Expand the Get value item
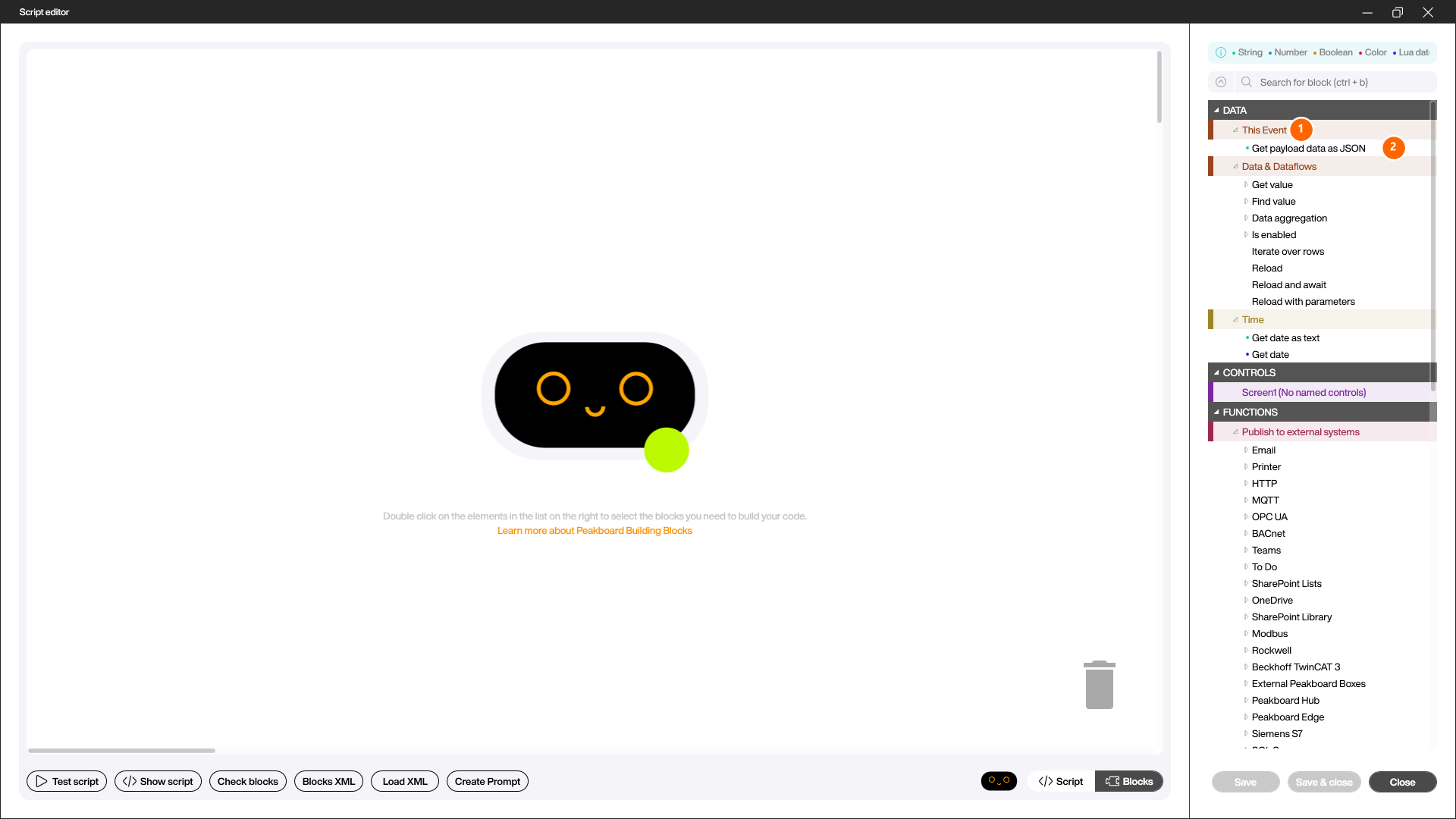Screen dimensions: 1456x819 [x=1246, y=185]
